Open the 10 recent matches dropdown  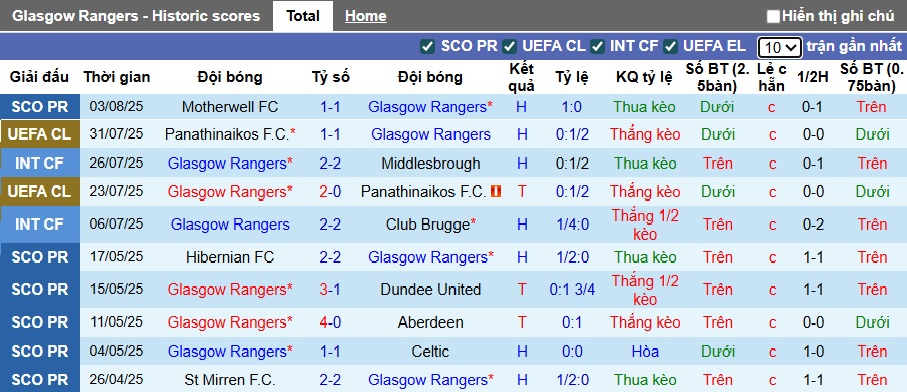point(780,47)
